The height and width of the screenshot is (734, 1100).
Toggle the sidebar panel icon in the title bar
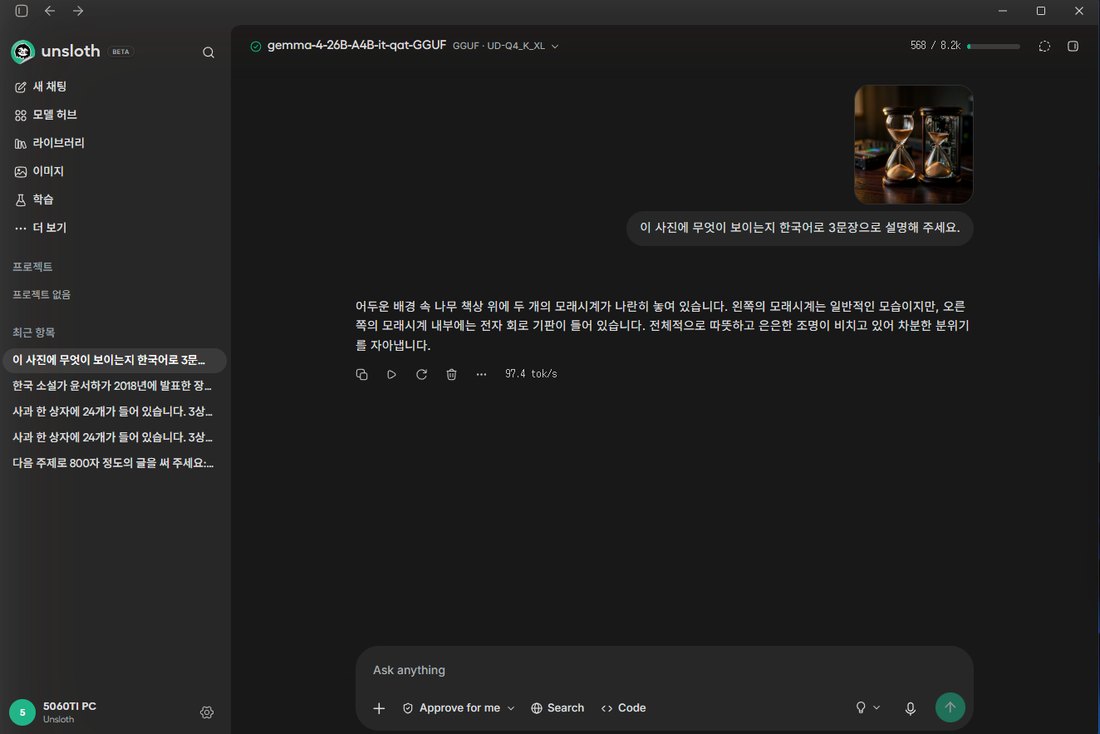click(22, 11)
